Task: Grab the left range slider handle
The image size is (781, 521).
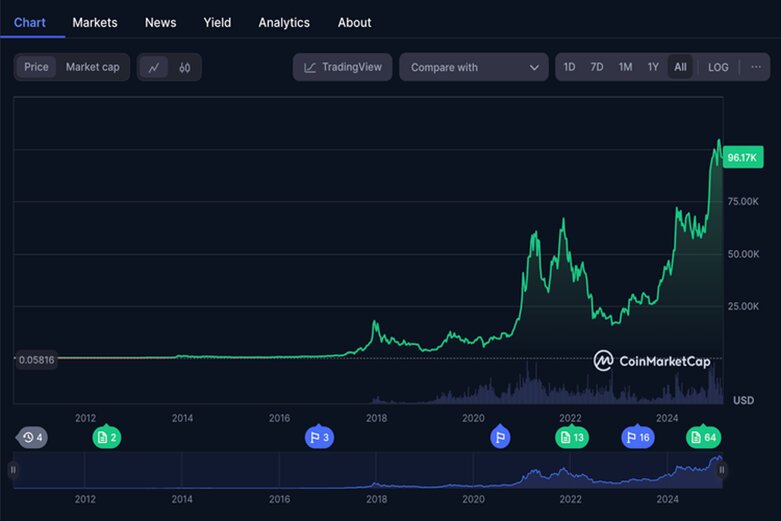Action: pyautogui.click(x=13, y=469)
